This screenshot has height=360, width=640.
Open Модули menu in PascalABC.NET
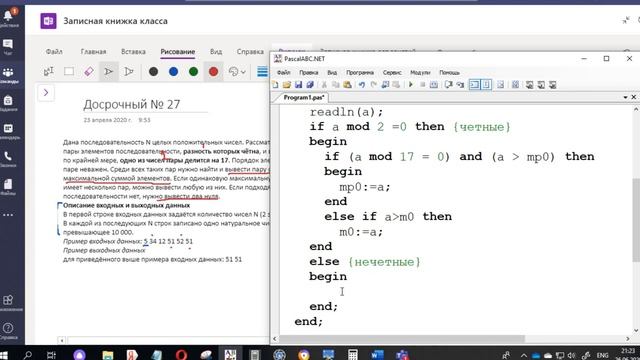[420, 72]
